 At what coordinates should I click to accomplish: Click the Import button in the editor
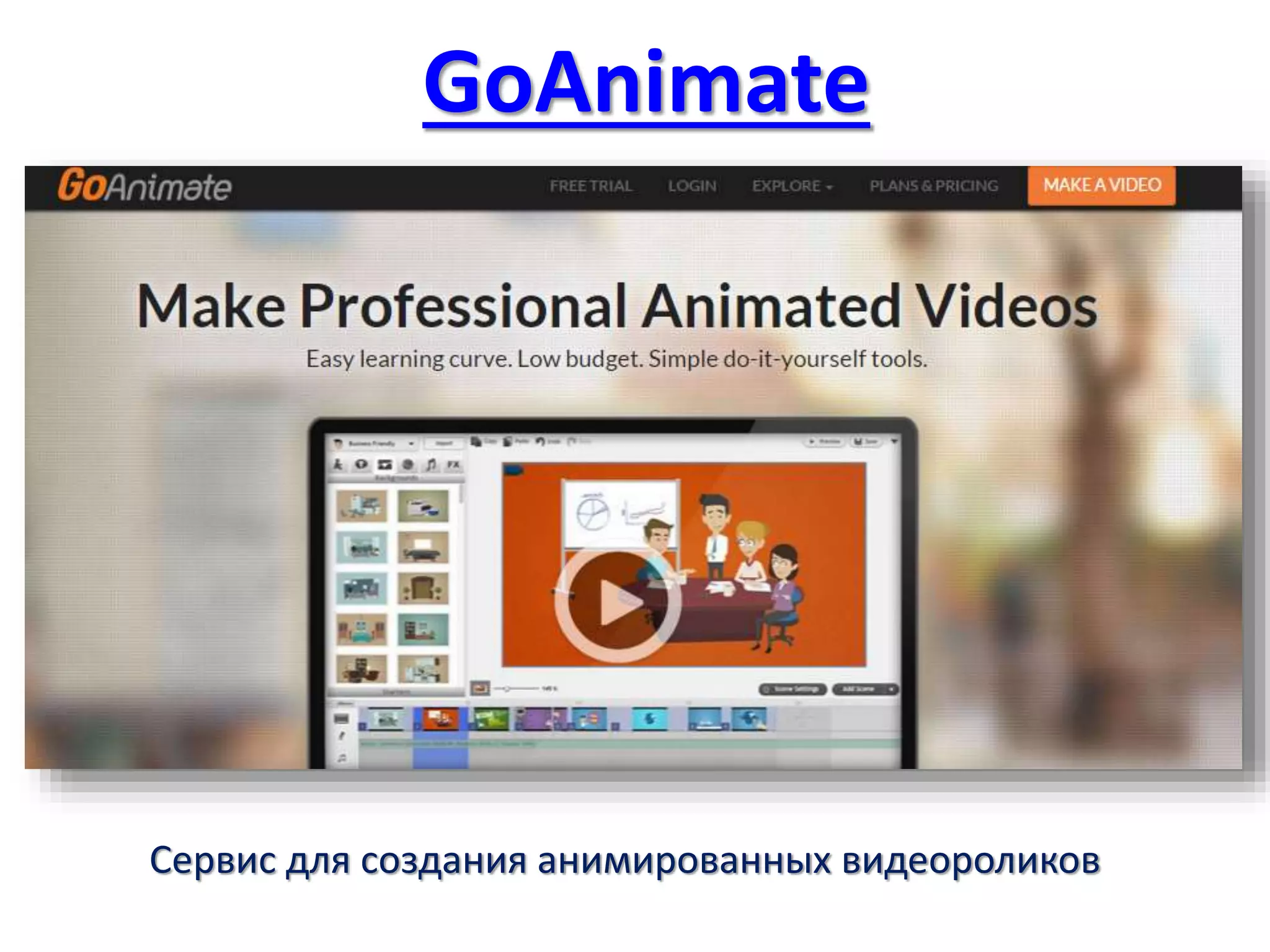pos(444,444)
